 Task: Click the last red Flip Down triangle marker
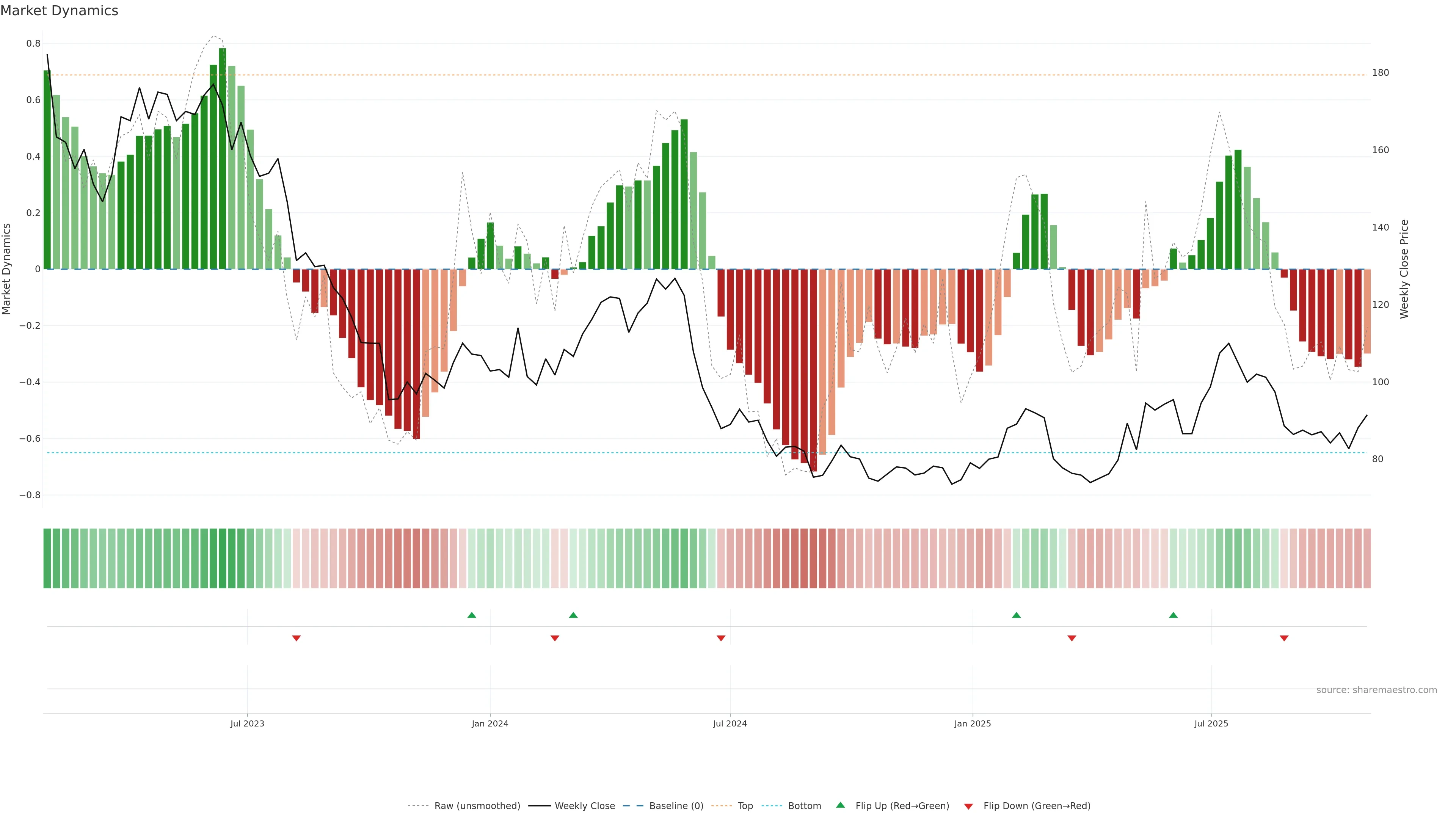point(1283,638)
